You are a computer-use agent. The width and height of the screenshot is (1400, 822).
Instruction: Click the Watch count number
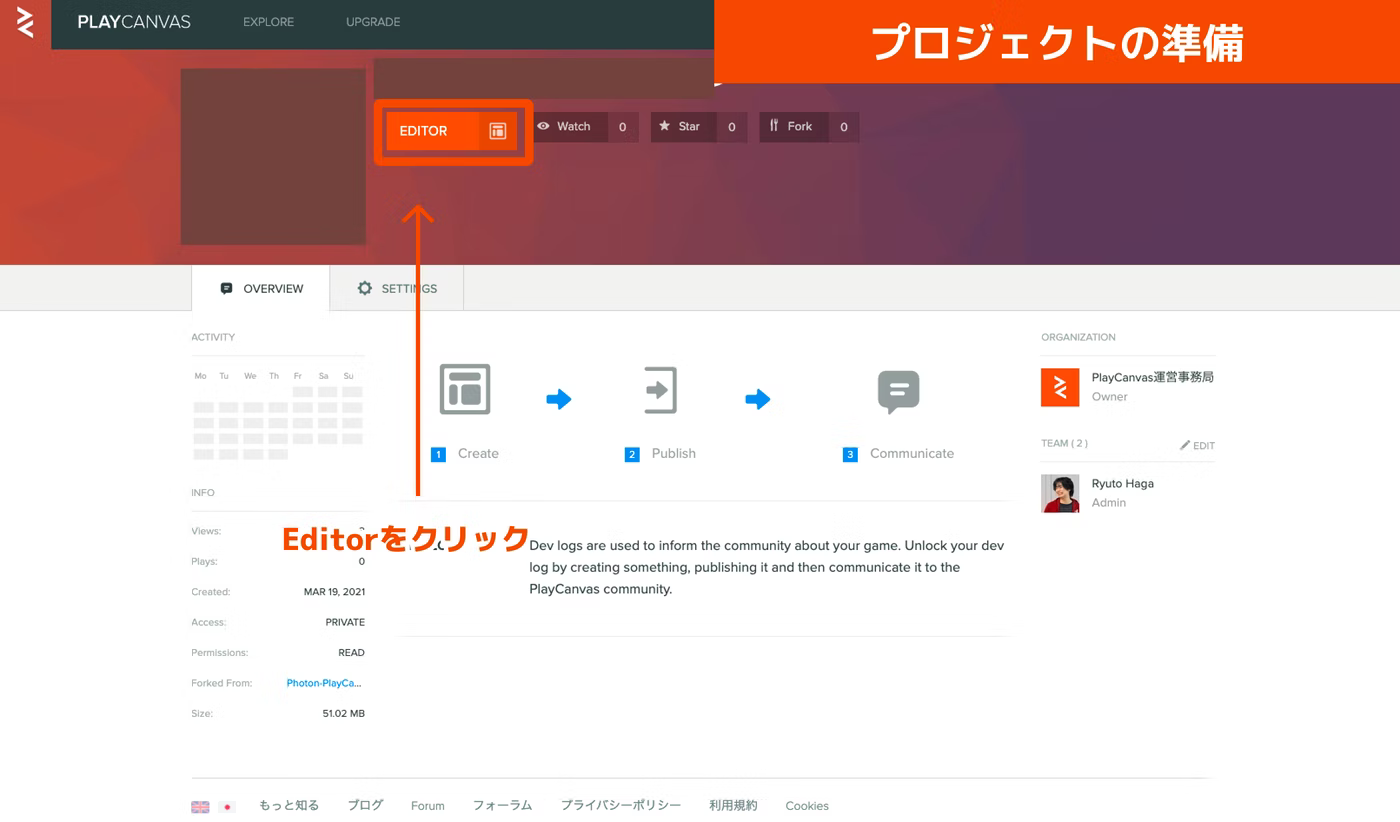point(622,127)
